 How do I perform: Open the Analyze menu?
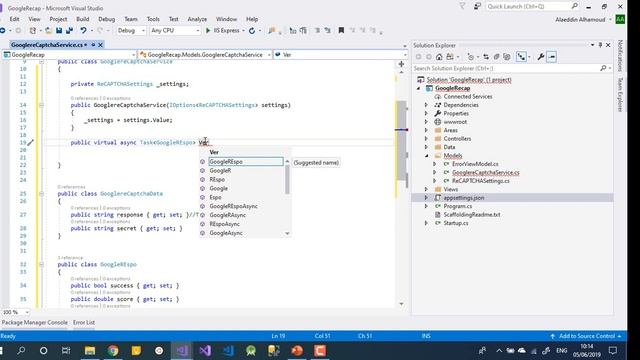pyautogui.click(x=197, y=19)
